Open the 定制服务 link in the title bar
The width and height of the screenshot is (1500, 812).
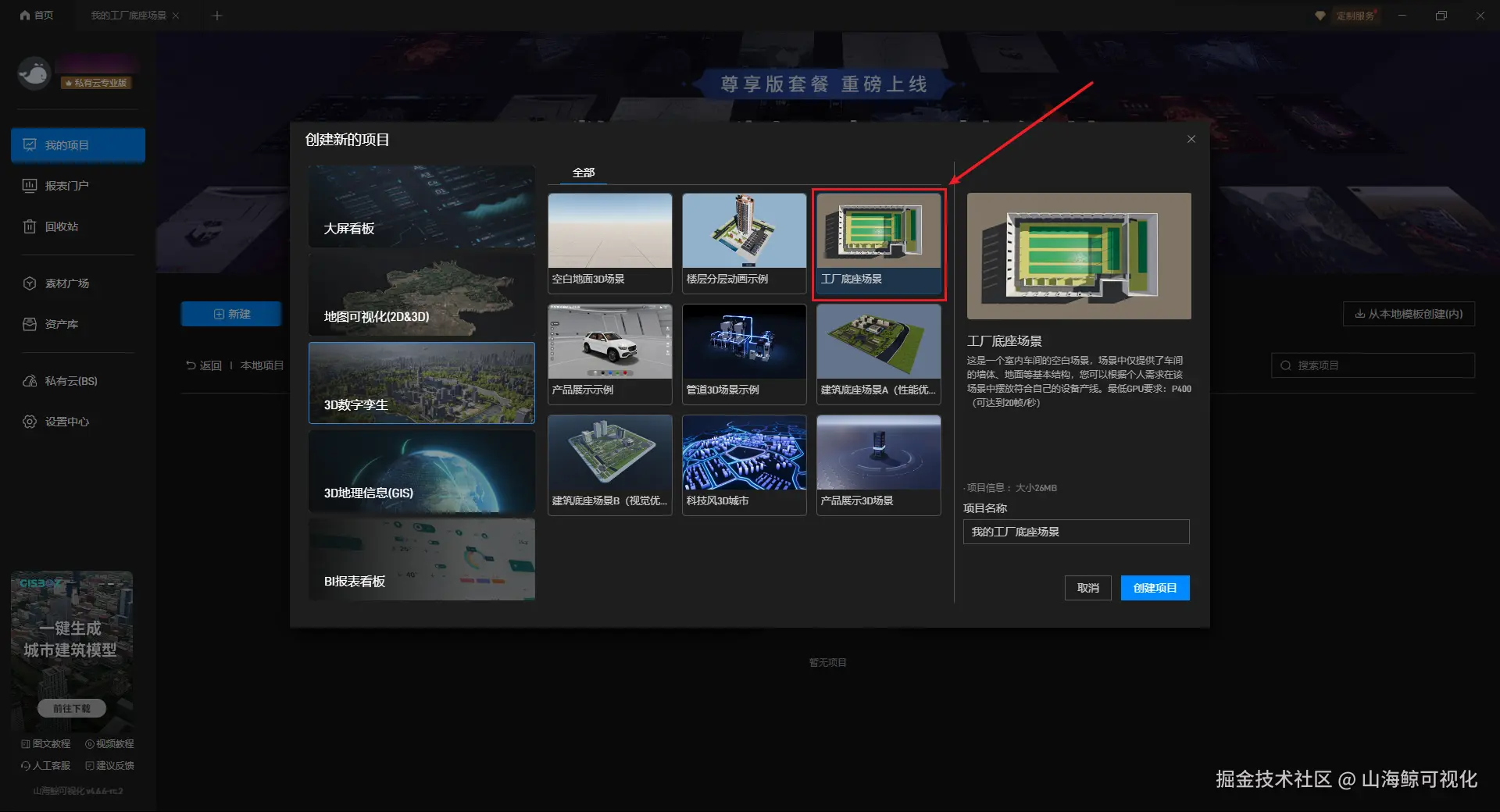(1355, 16)
